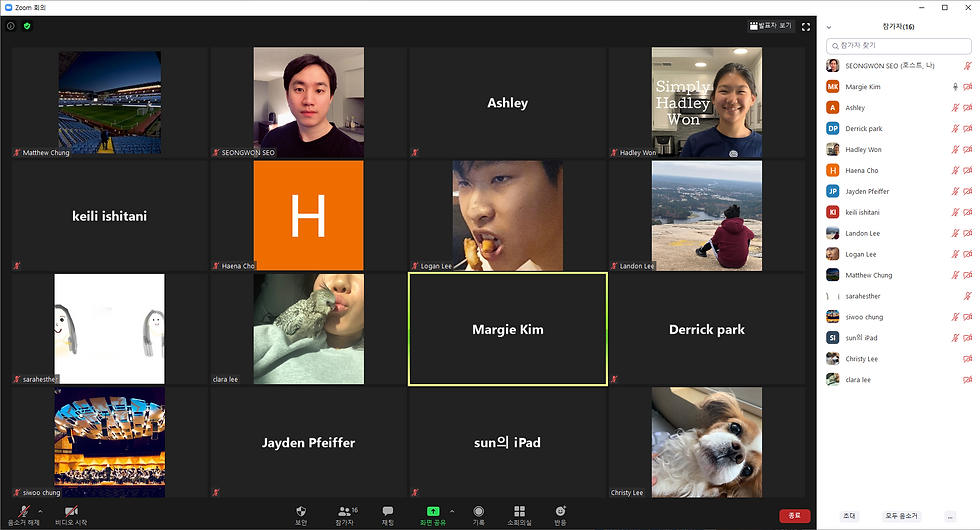Open the 보안 security shield menu

301,515
